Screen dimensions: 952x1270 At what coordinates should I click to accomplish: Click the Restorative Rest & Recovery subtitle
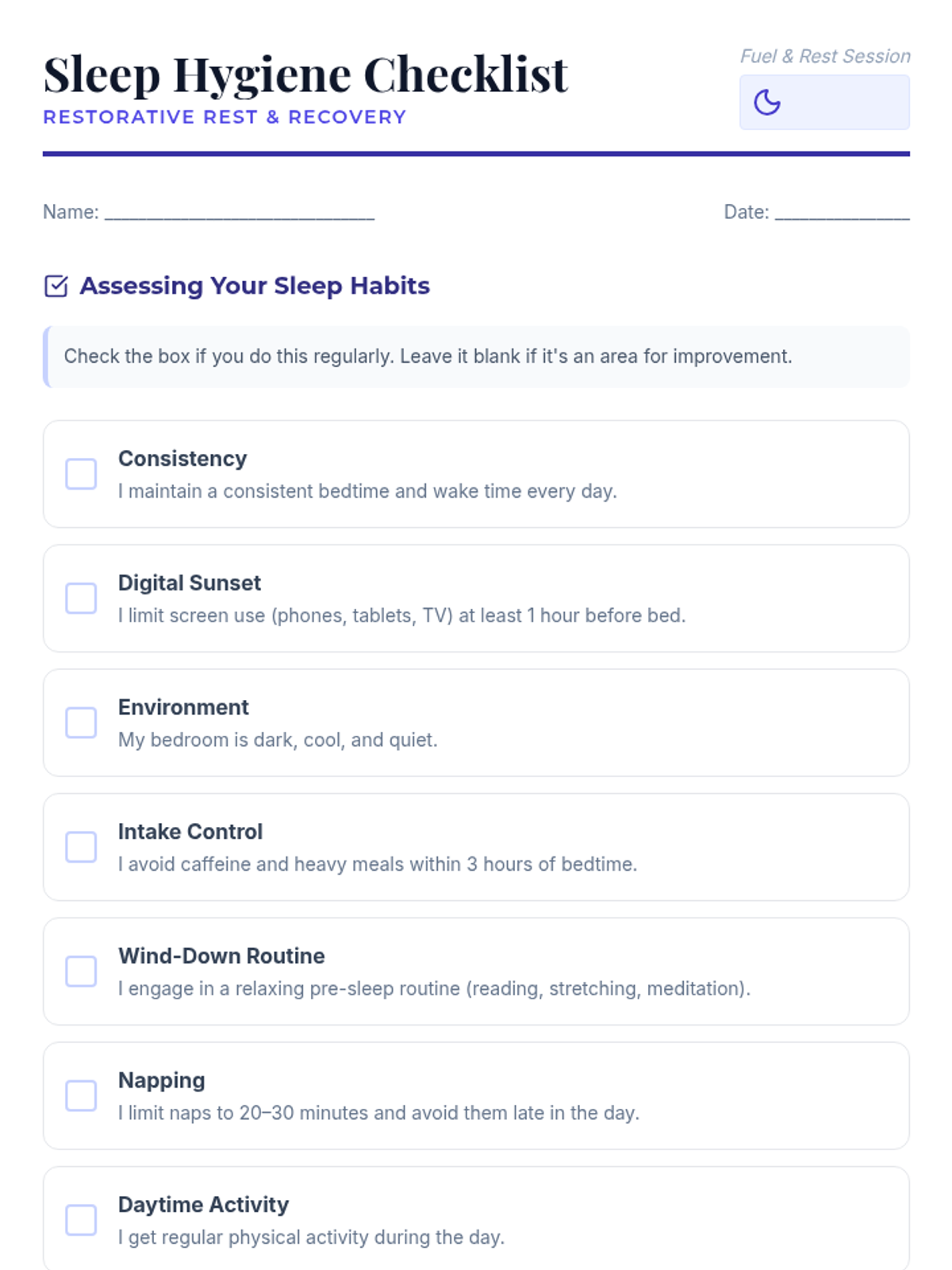point(225,117)
